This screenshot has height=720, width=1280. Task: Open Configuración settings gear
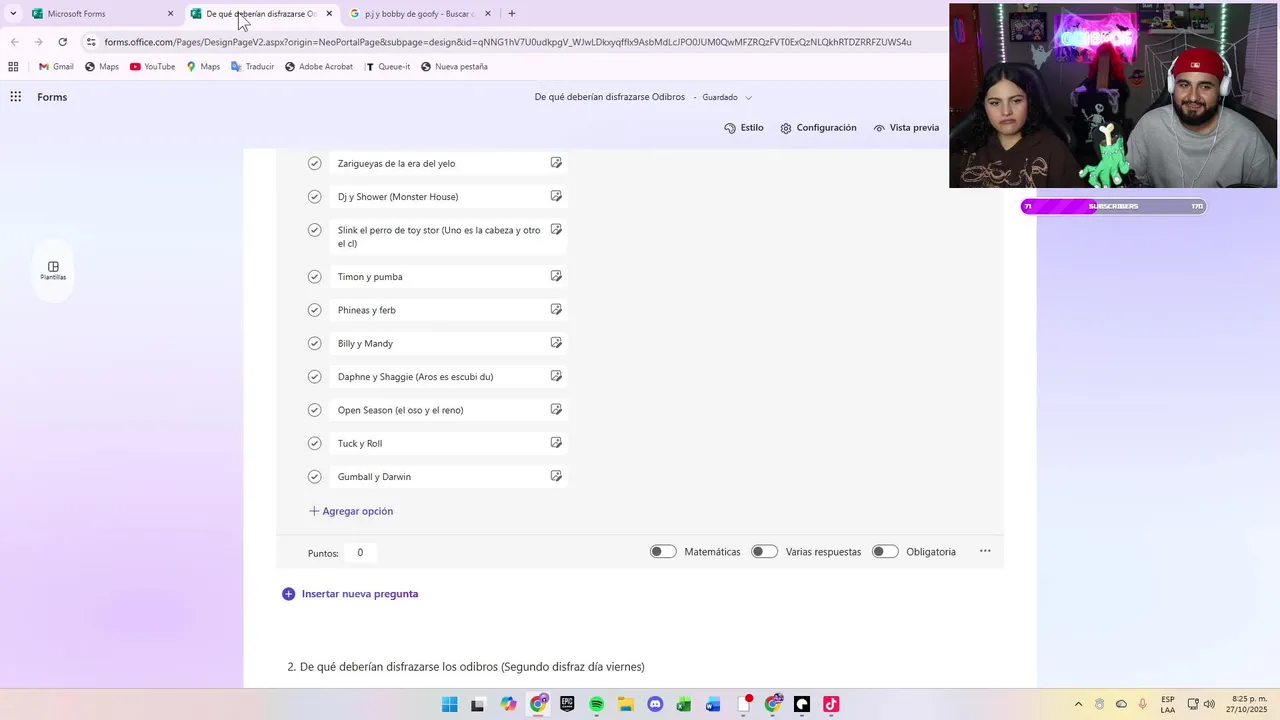point(818,128)
